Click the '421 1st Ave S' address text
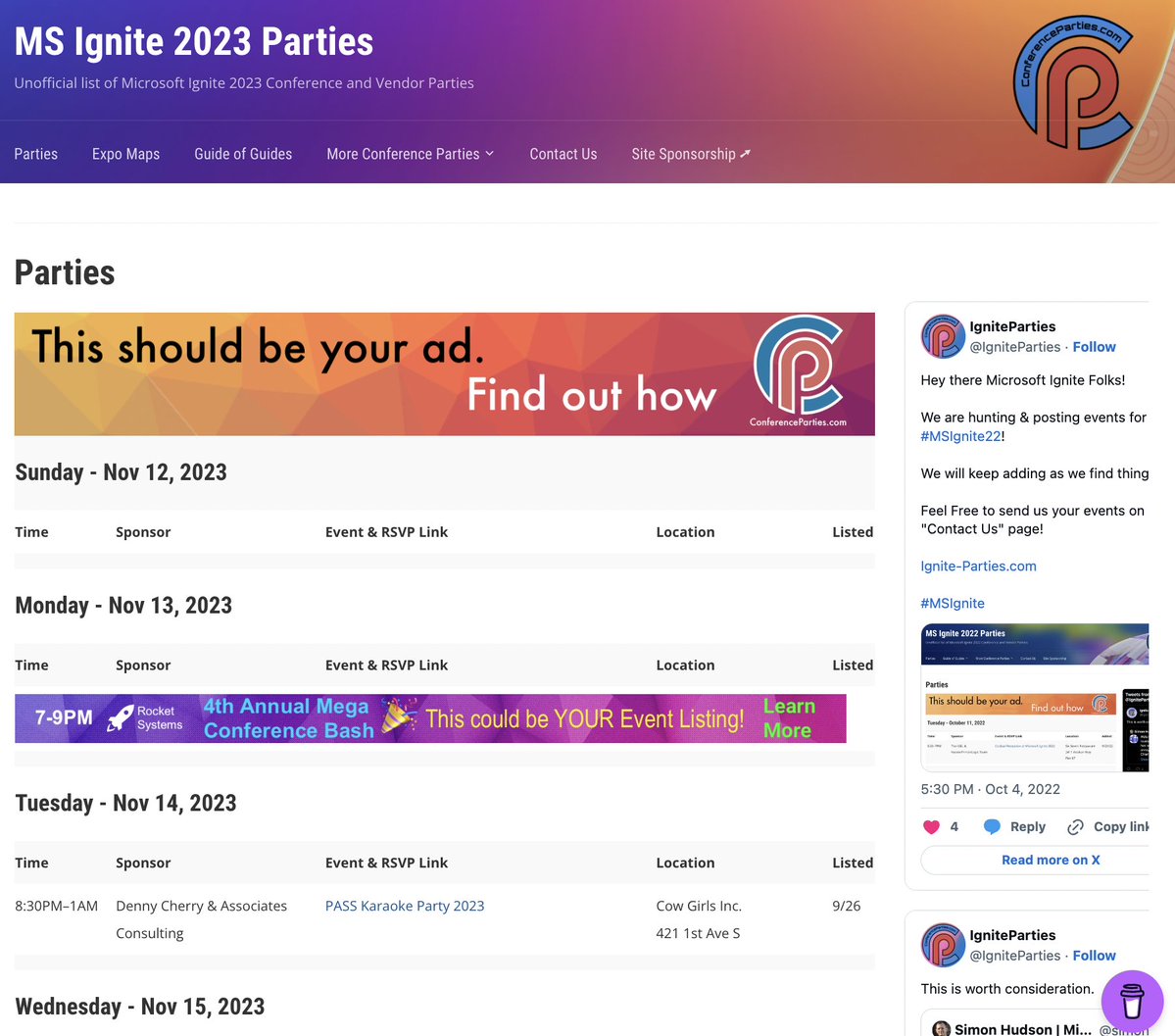This screenshot has height=1036, width=1175. [698, 933]
